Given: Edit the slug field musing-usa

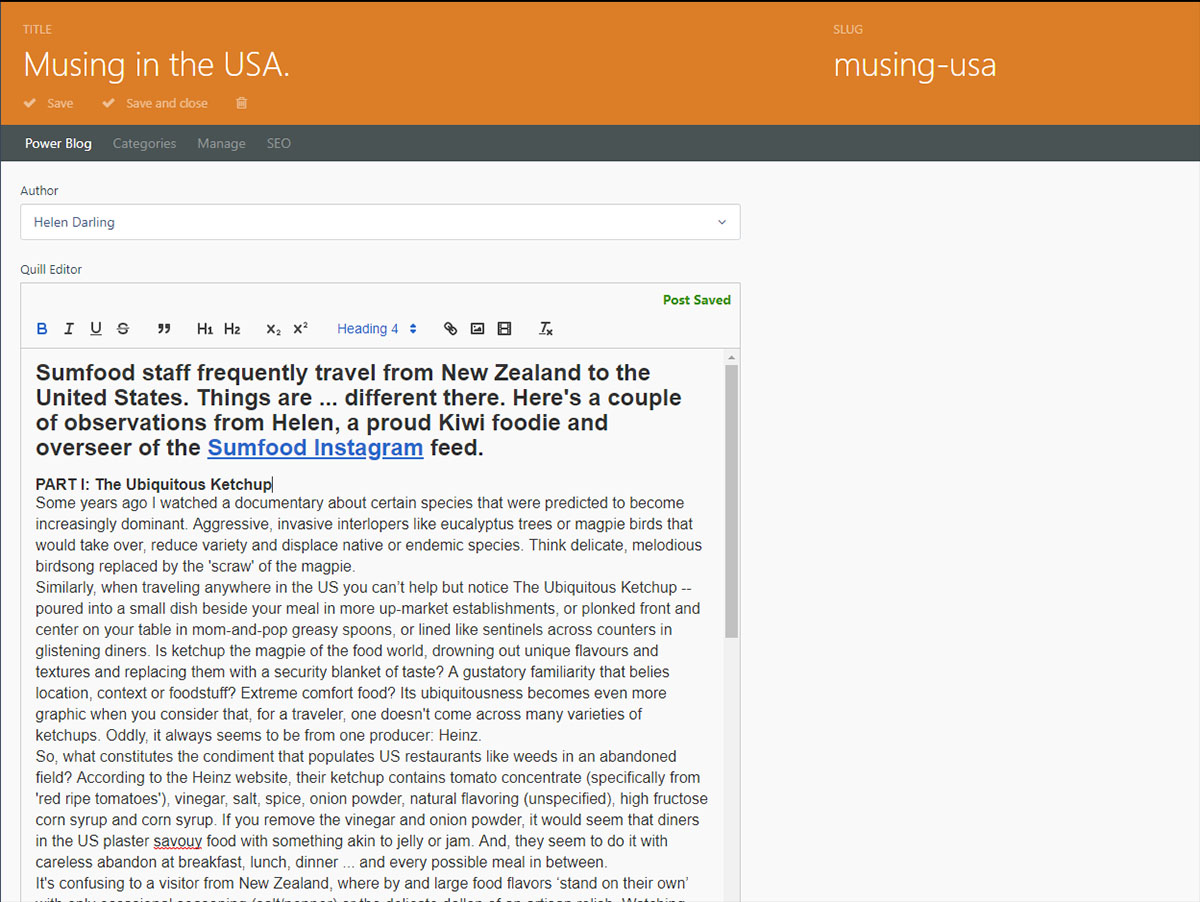Looking at the screenshot, I should (915, 66).
